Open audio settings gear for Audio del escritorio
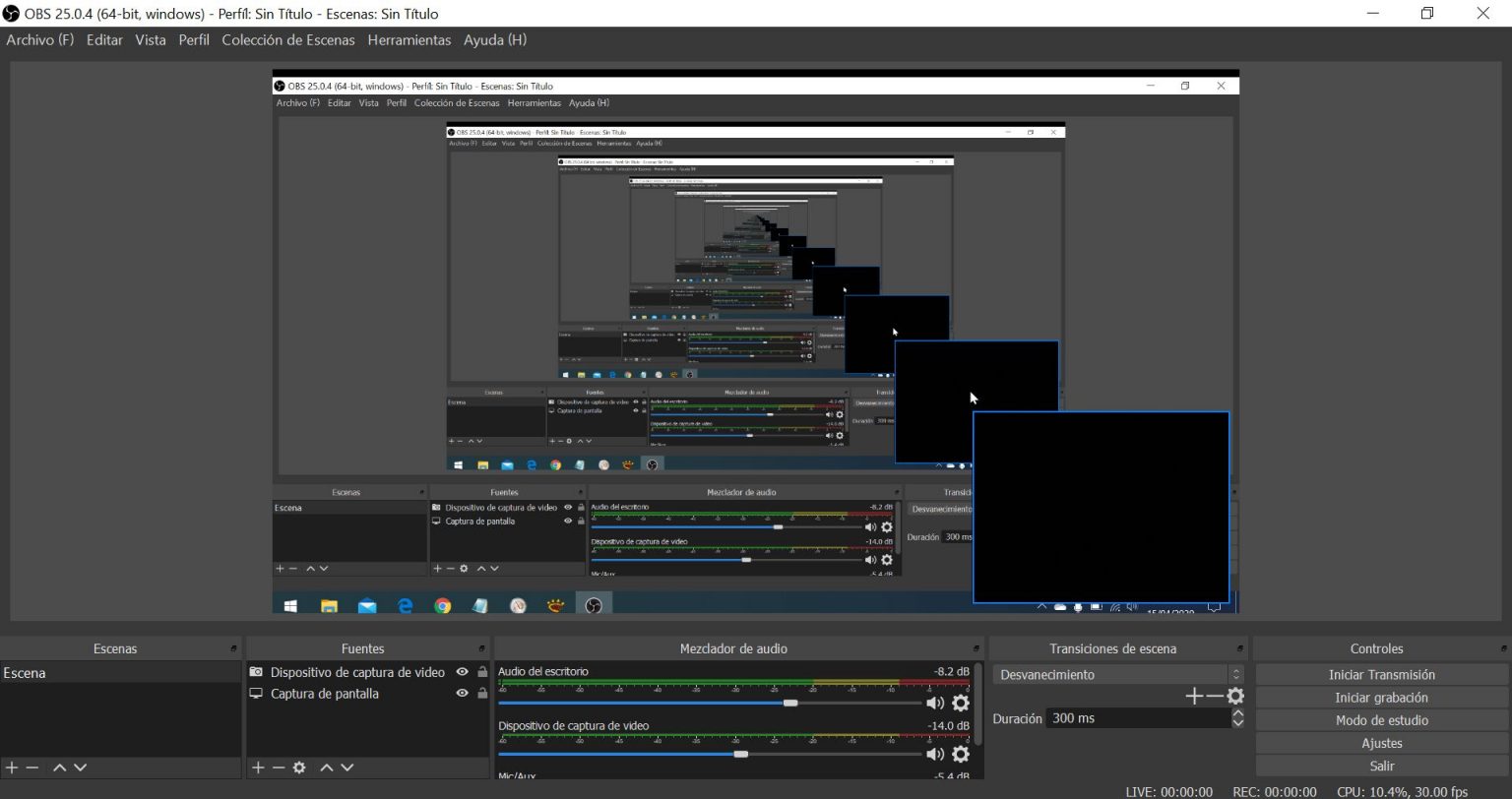The width and height of the screenshot is (1512, 799). (x=961, y=703)
